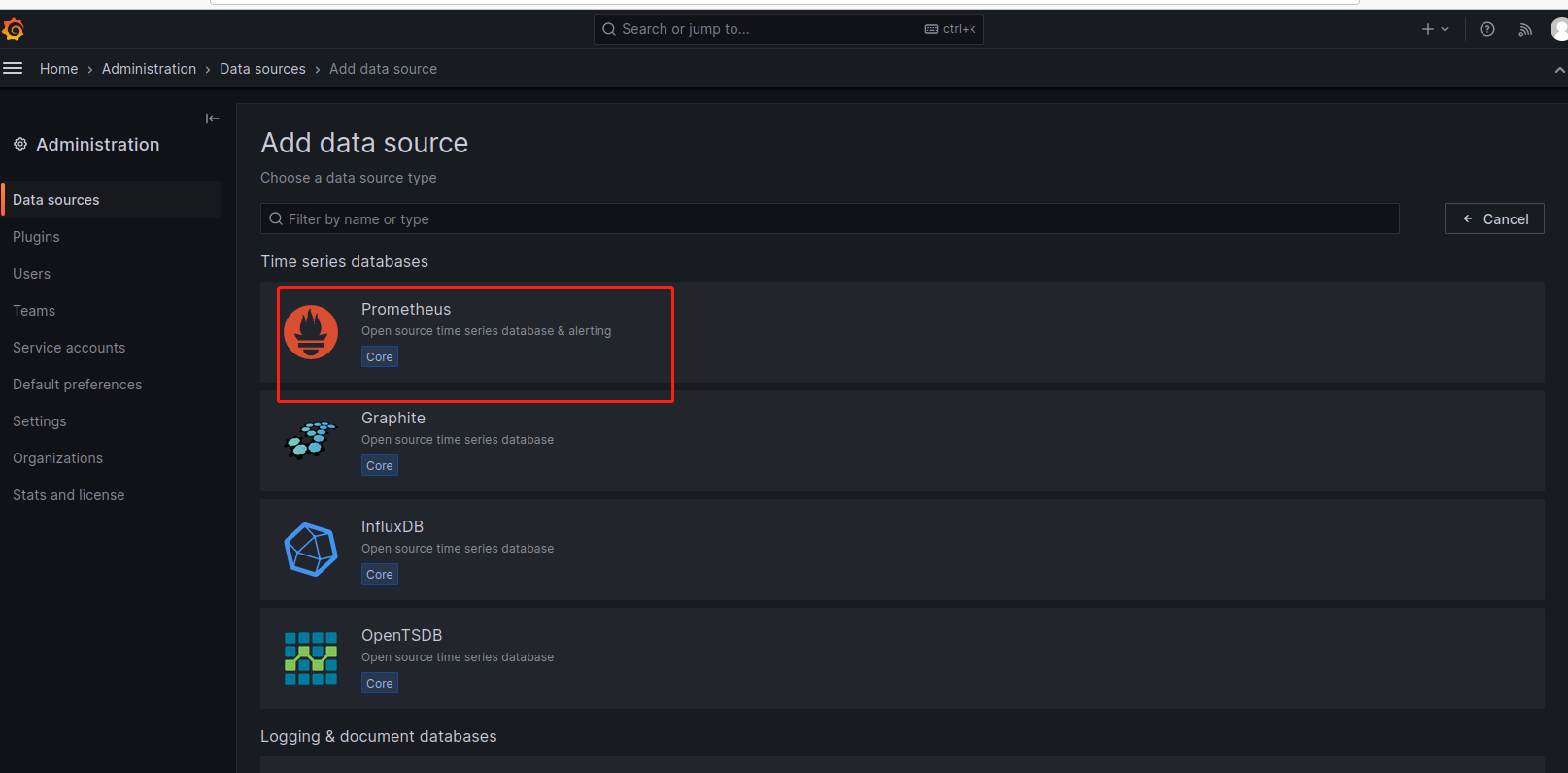Collapse the Administration sidebar panel
1568x773 pixels.
212,118
